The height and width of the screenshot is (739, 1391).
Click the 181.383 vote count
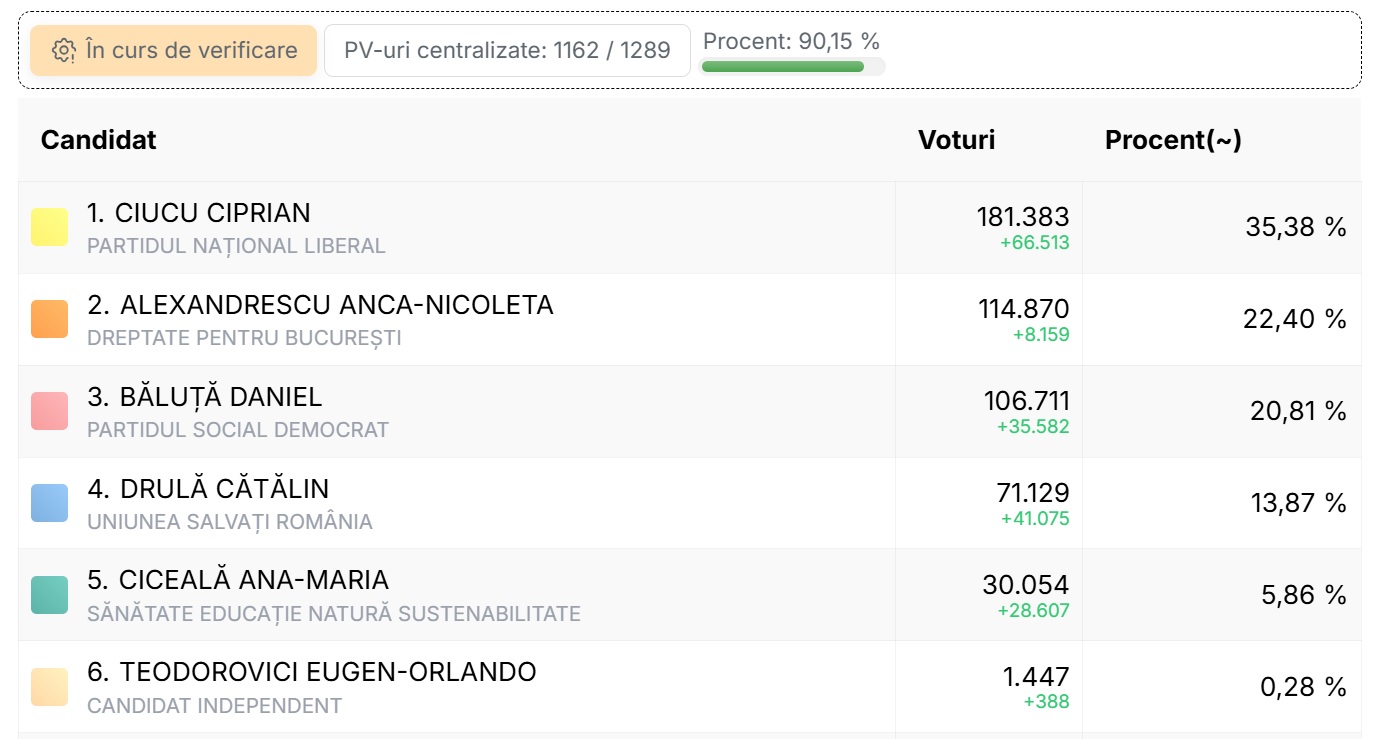pos(1022,216)
